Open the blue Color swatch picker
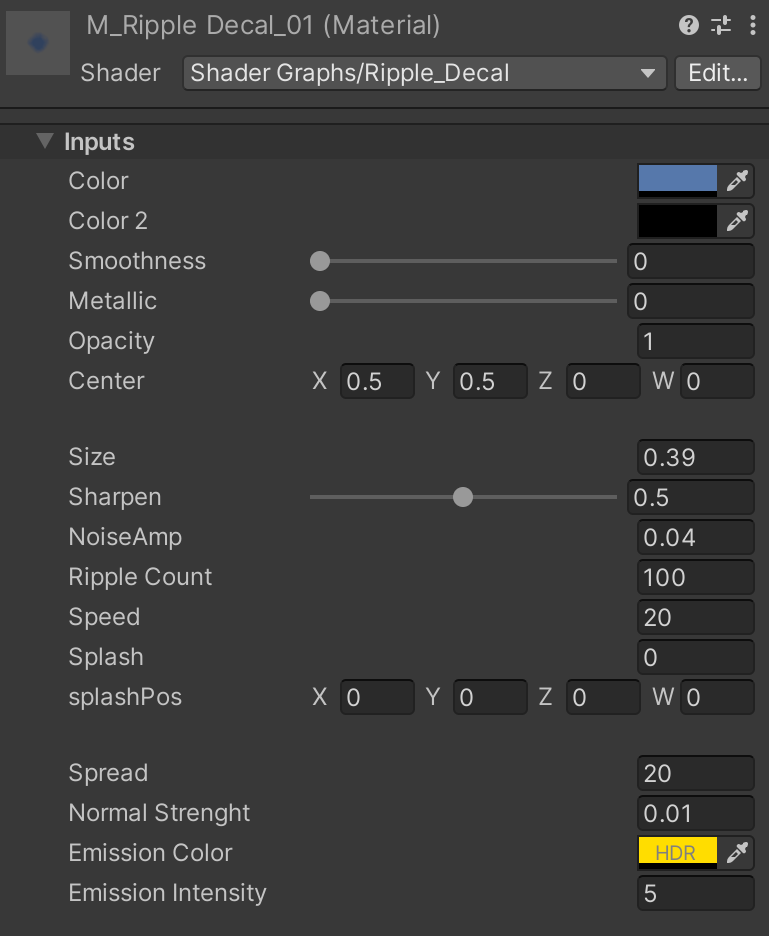This screenshot has width=769, height=936. coord(677,180)
